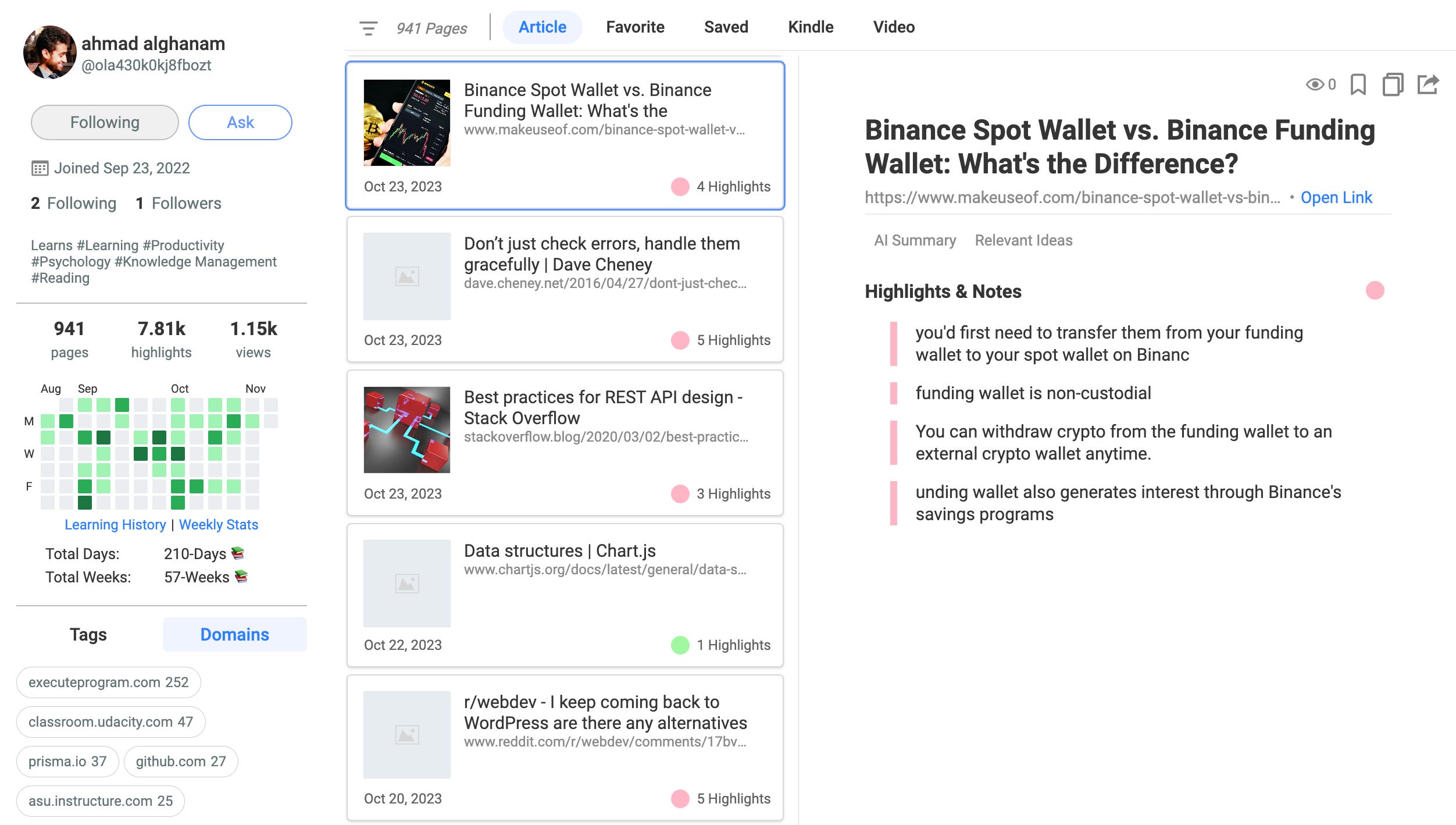Toggle the Following button

pos(105,122)
